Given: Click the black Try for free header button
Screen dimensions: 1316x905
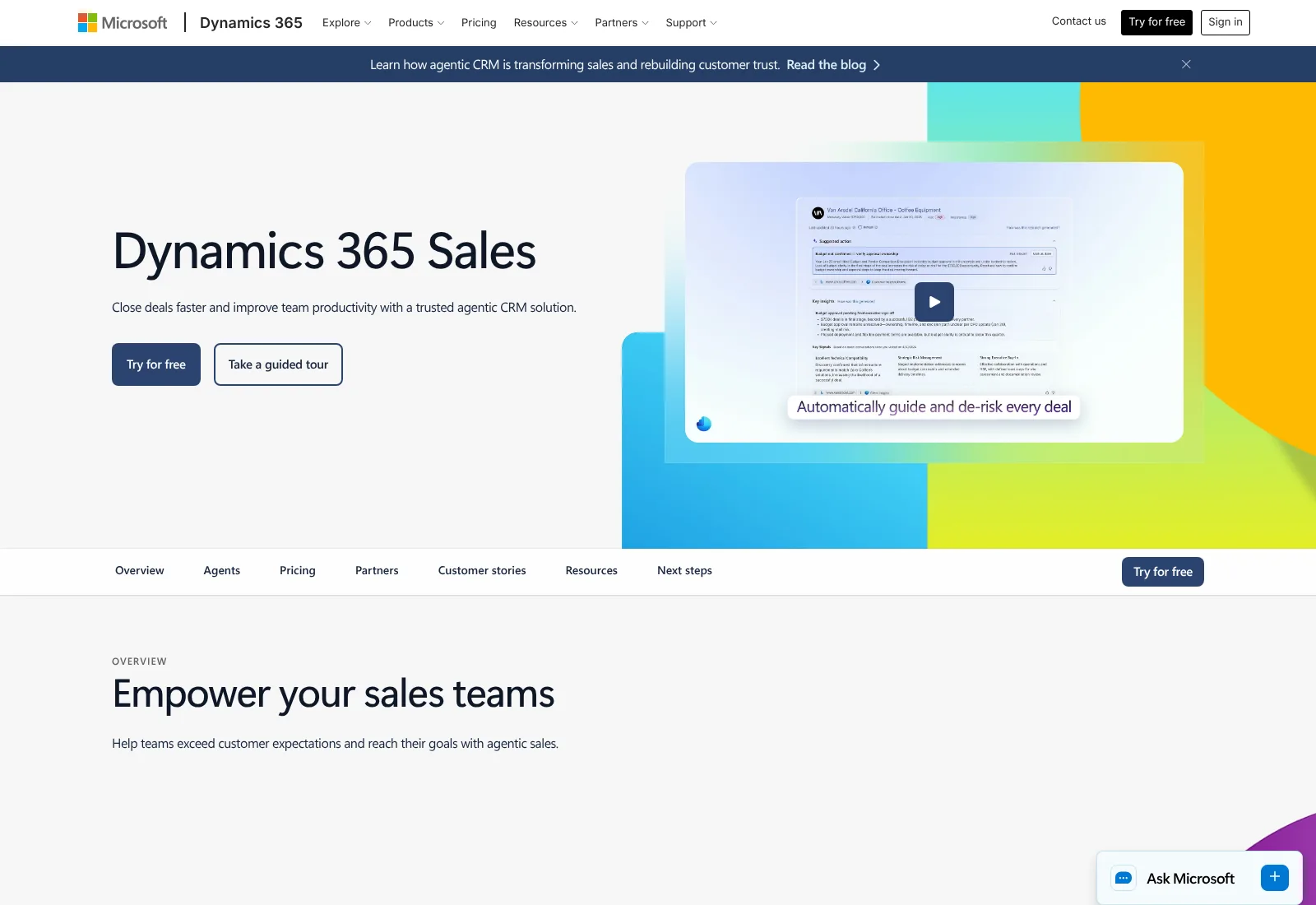Looking at the screenshot, I should (1156, 22).
